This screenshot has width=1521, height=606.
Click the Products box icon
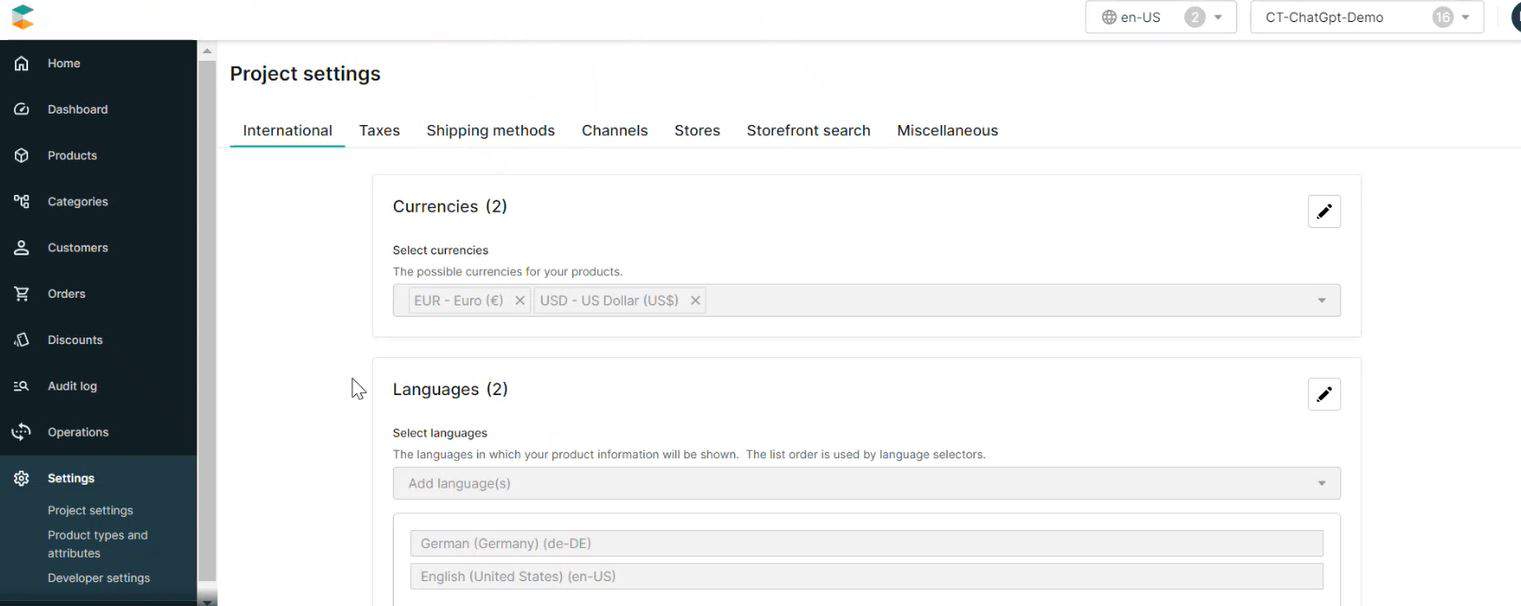tap(21, 155)
